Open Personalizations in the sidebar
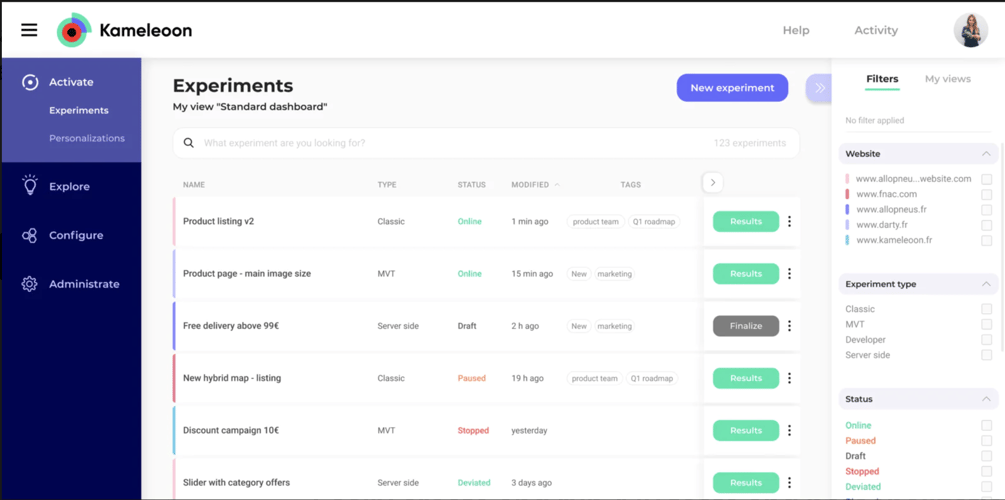Viewport: 1005px width, 500px height. pyautogui.click(x=87, y=138)
